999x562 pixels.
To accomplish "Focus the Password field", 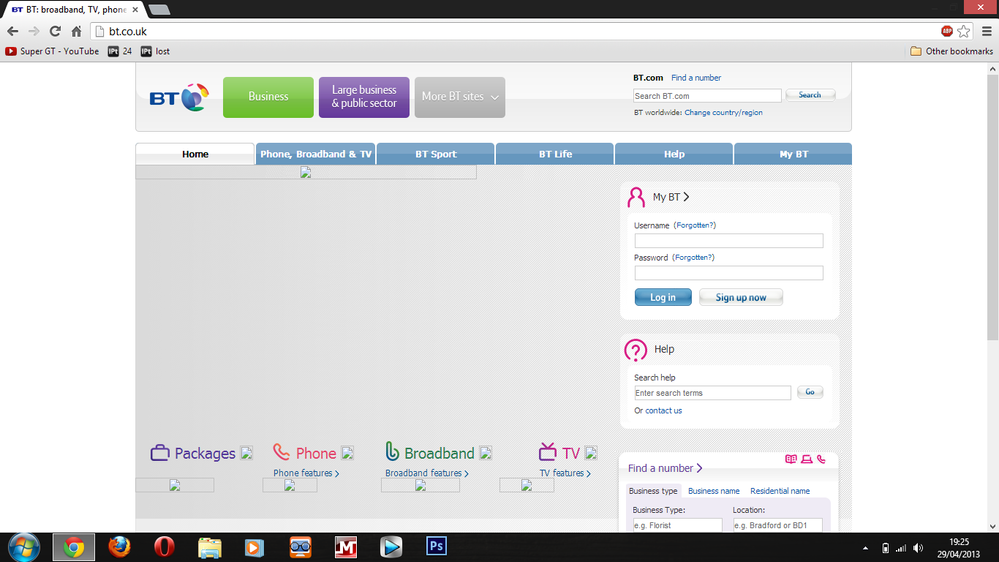I will 729,273.
